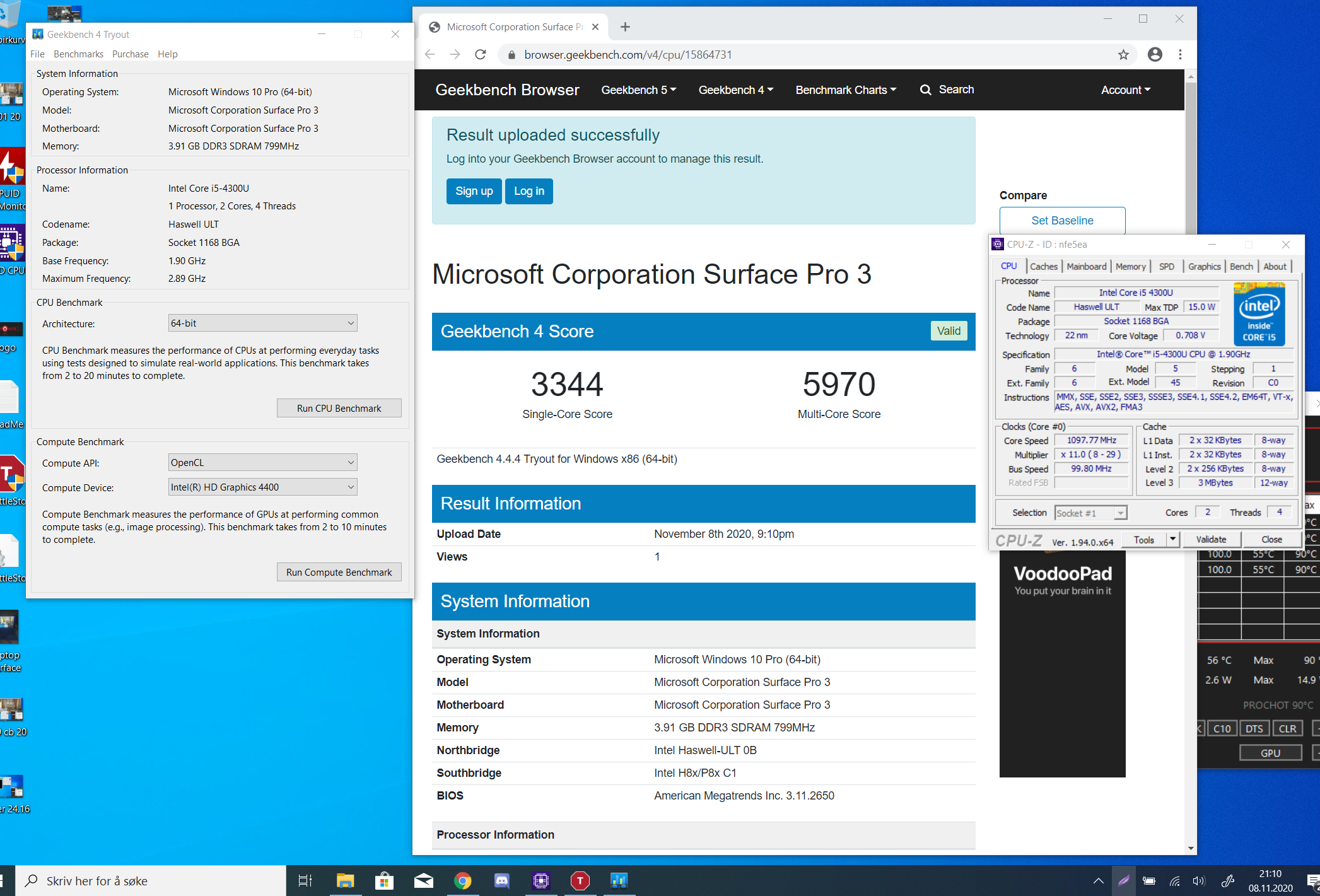Viewport: 1320px width, 896px height.
Task: Click ThrottleStop CLR button
Action: tap(1287, 728)
